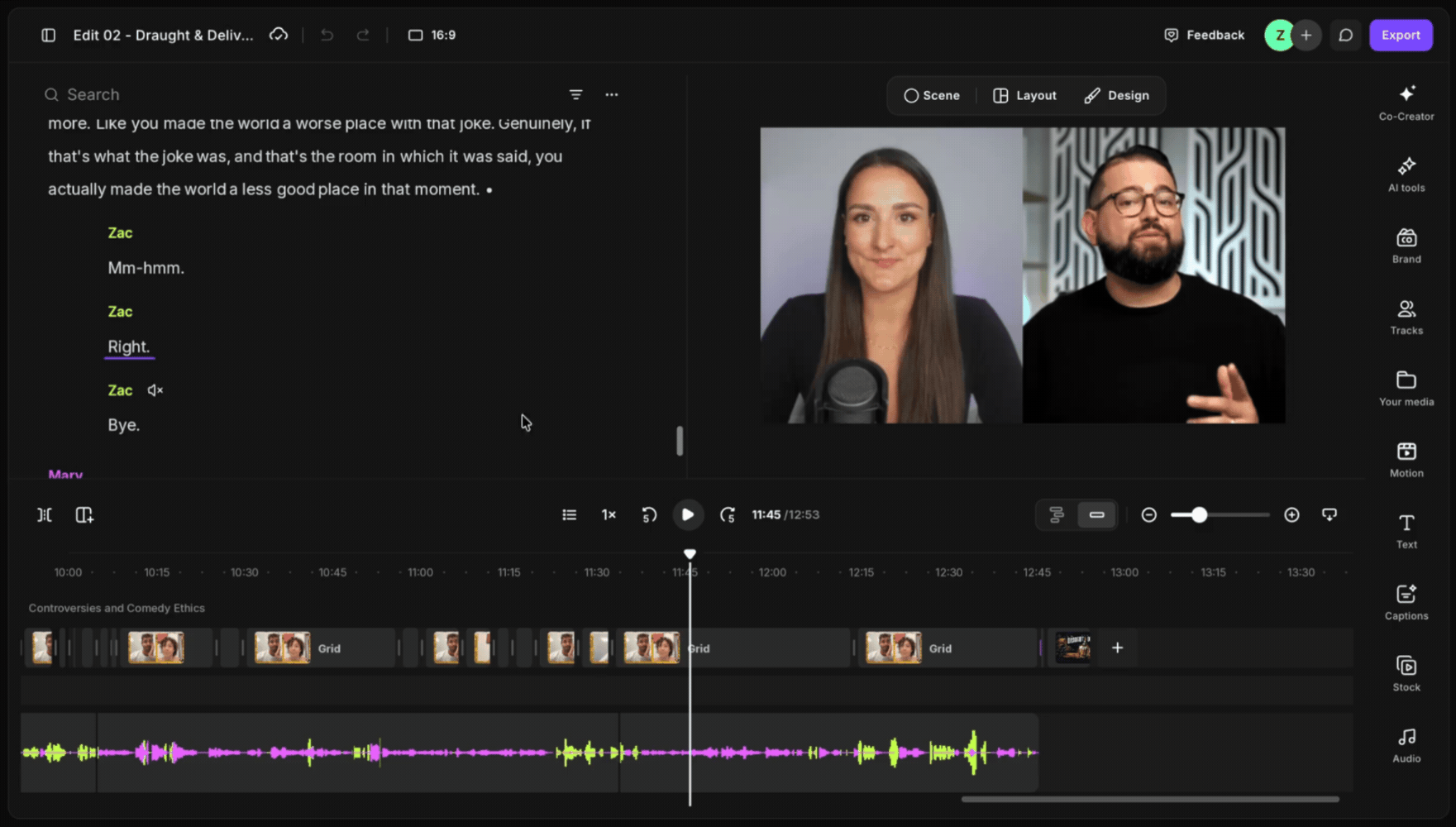Unmute Zac's 'Bye.' segment speaker icon
The image size is (1456, 827).
coord(155,390)
